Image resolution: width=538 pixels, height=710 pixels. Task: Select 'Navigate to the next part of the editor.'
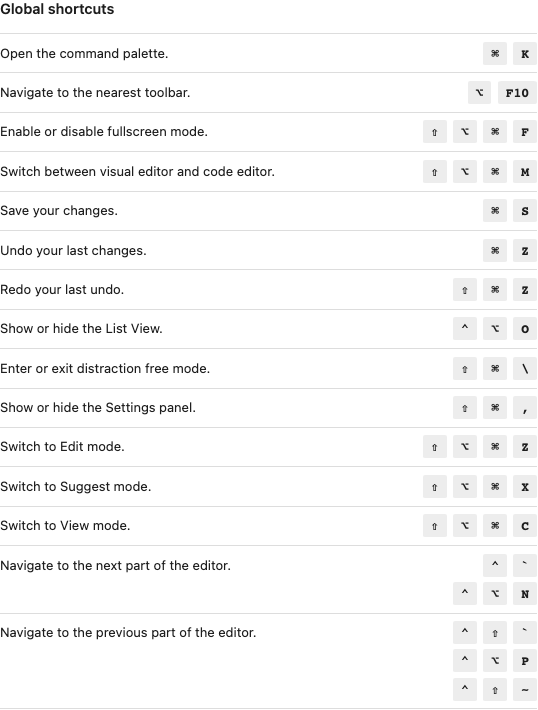[115, 565]
